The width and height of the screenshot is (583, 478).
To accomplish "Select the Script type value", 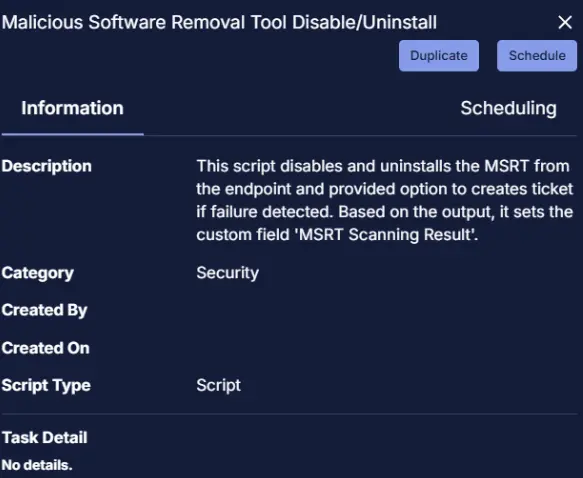I will point(219,385).
